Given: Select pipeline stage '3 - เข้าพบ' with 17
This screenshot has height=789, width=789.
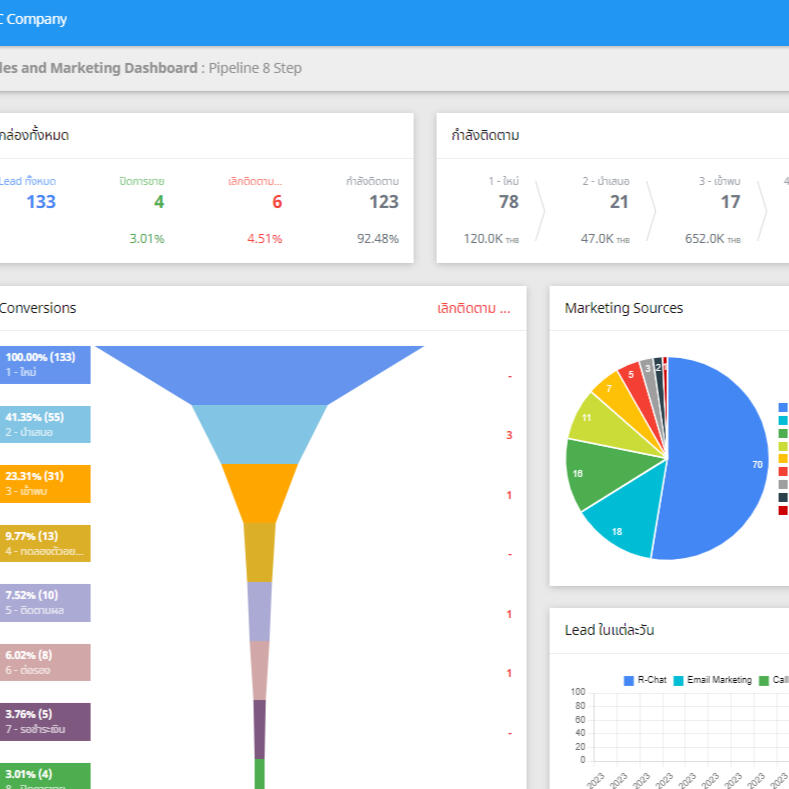Looking at the screenshot, I should (730, 202).
